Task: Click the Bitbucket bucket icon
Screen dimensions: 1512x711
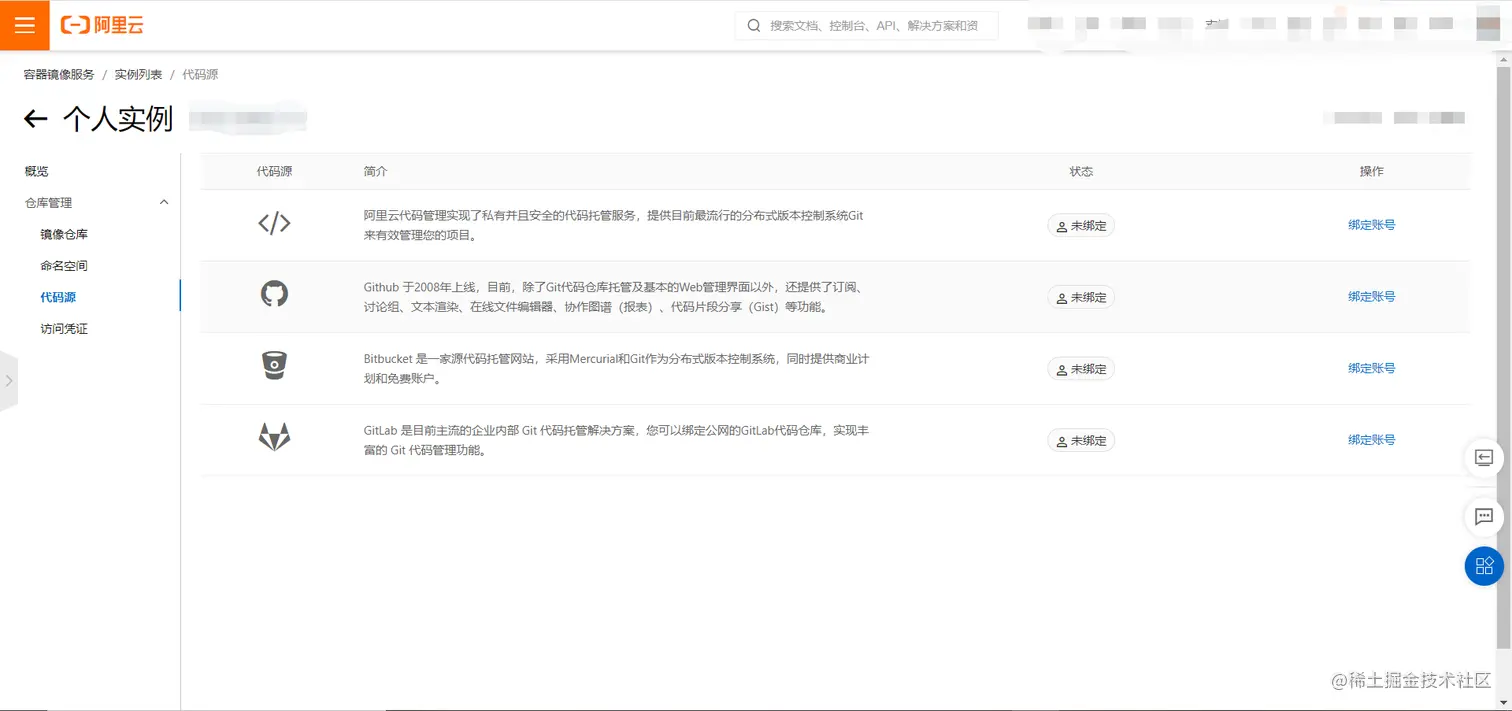Action: click(274, 365)
